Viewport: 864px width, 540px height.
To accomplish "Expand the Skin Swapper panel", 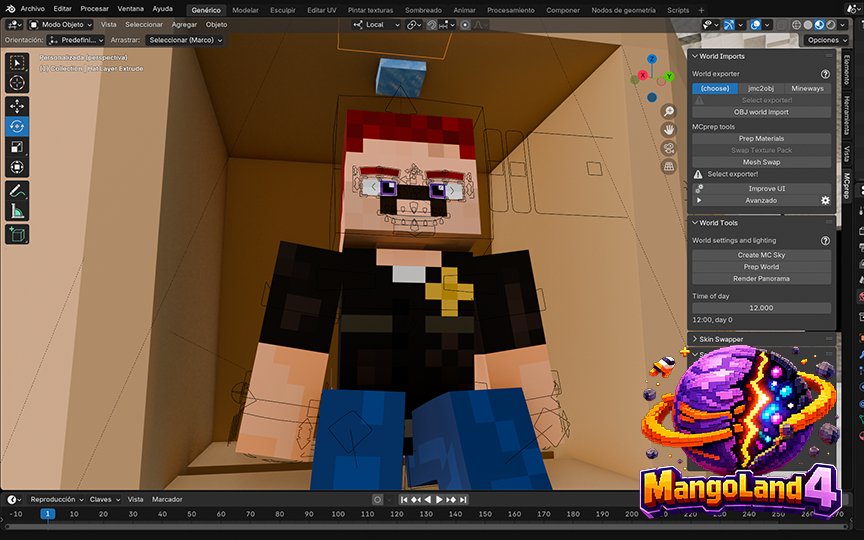I will coord(695,339).
